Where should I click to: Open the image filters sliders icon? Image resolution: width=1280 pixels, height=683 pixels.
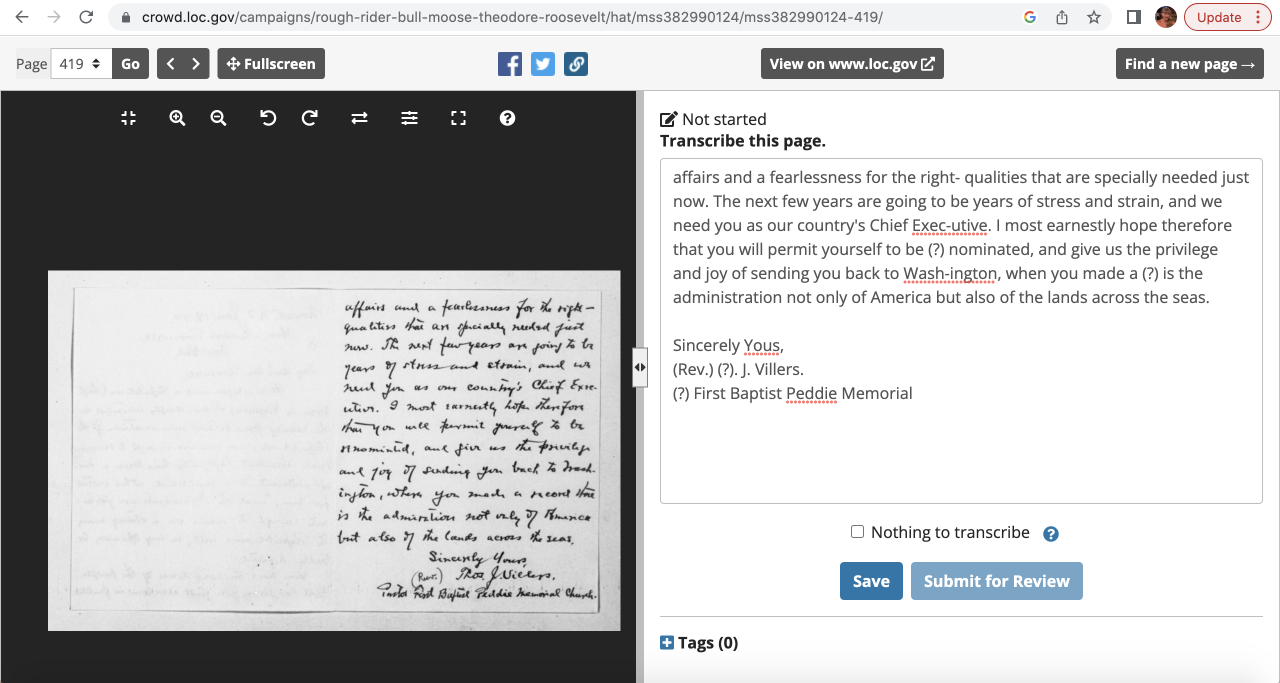[x=409, y=118]
